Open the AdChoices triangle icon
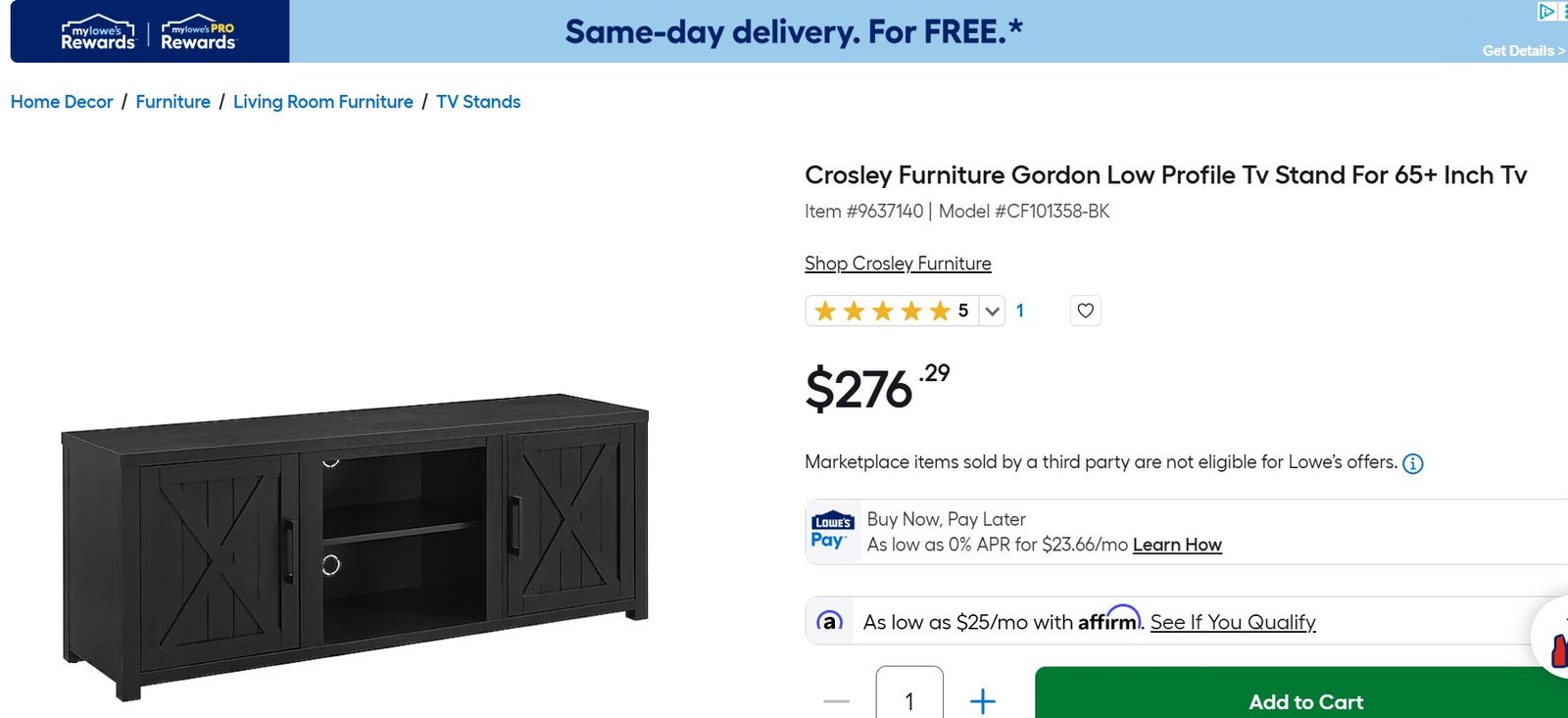The width and height of the screenshot is (1568, 718). (x=1546, y=11)
